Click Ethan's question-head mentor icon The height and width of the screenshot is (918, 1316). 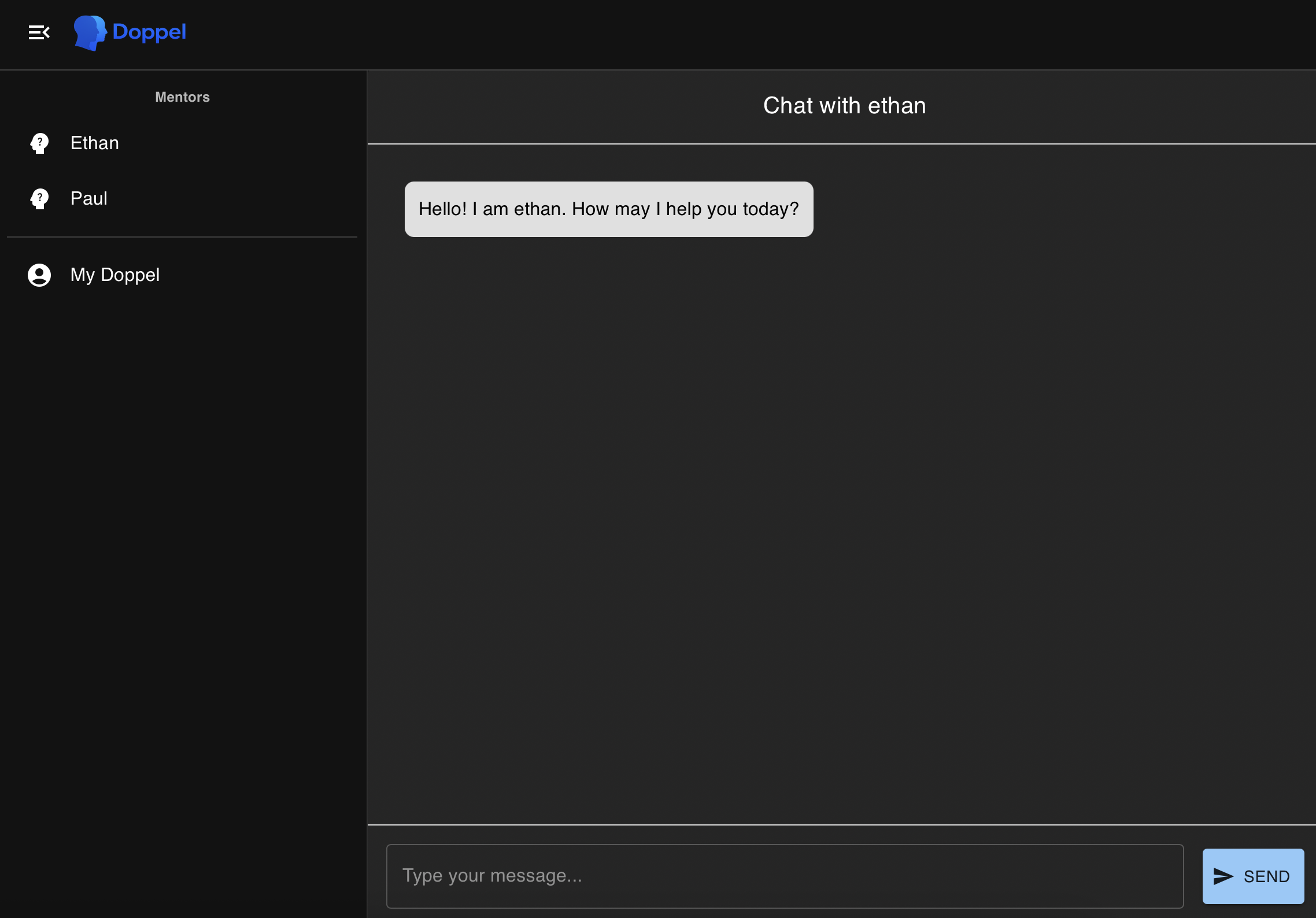point(39,143)
